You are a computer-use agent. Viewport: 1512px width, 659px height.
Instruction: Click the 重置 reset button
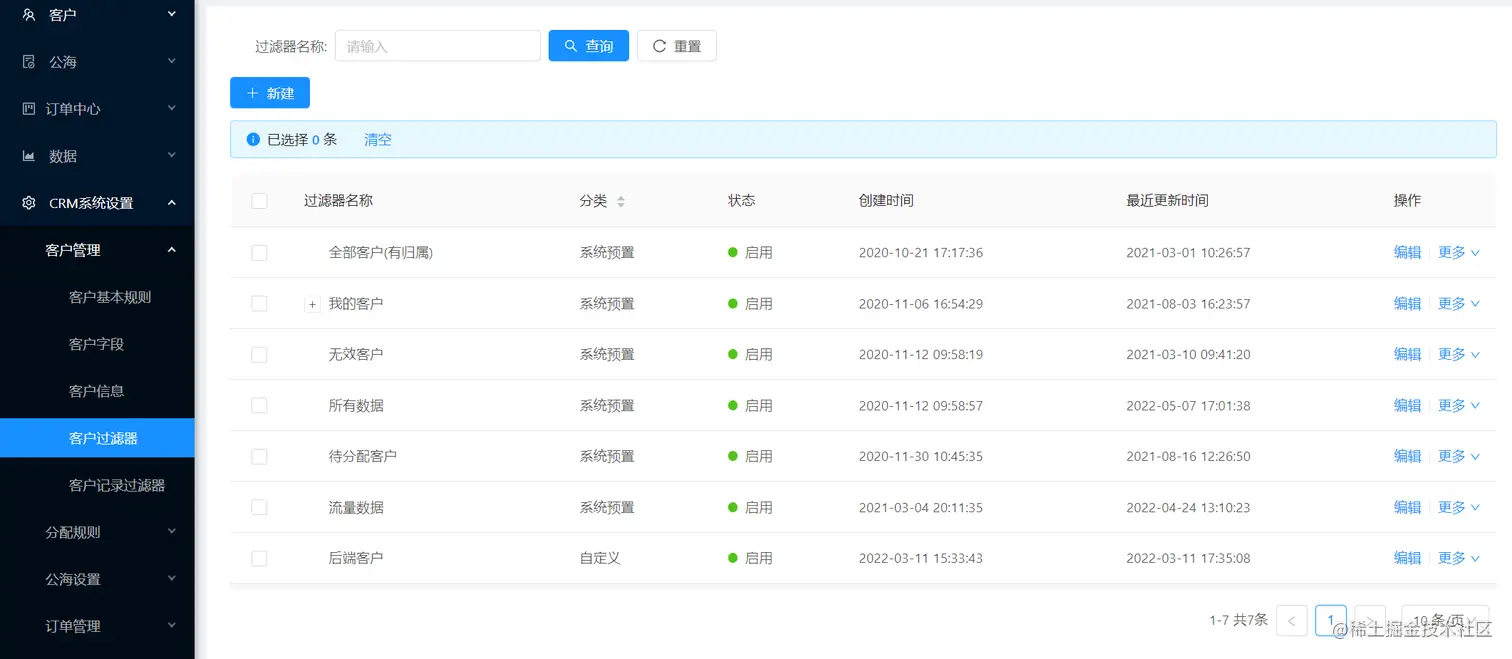click(x=677, y=46)
